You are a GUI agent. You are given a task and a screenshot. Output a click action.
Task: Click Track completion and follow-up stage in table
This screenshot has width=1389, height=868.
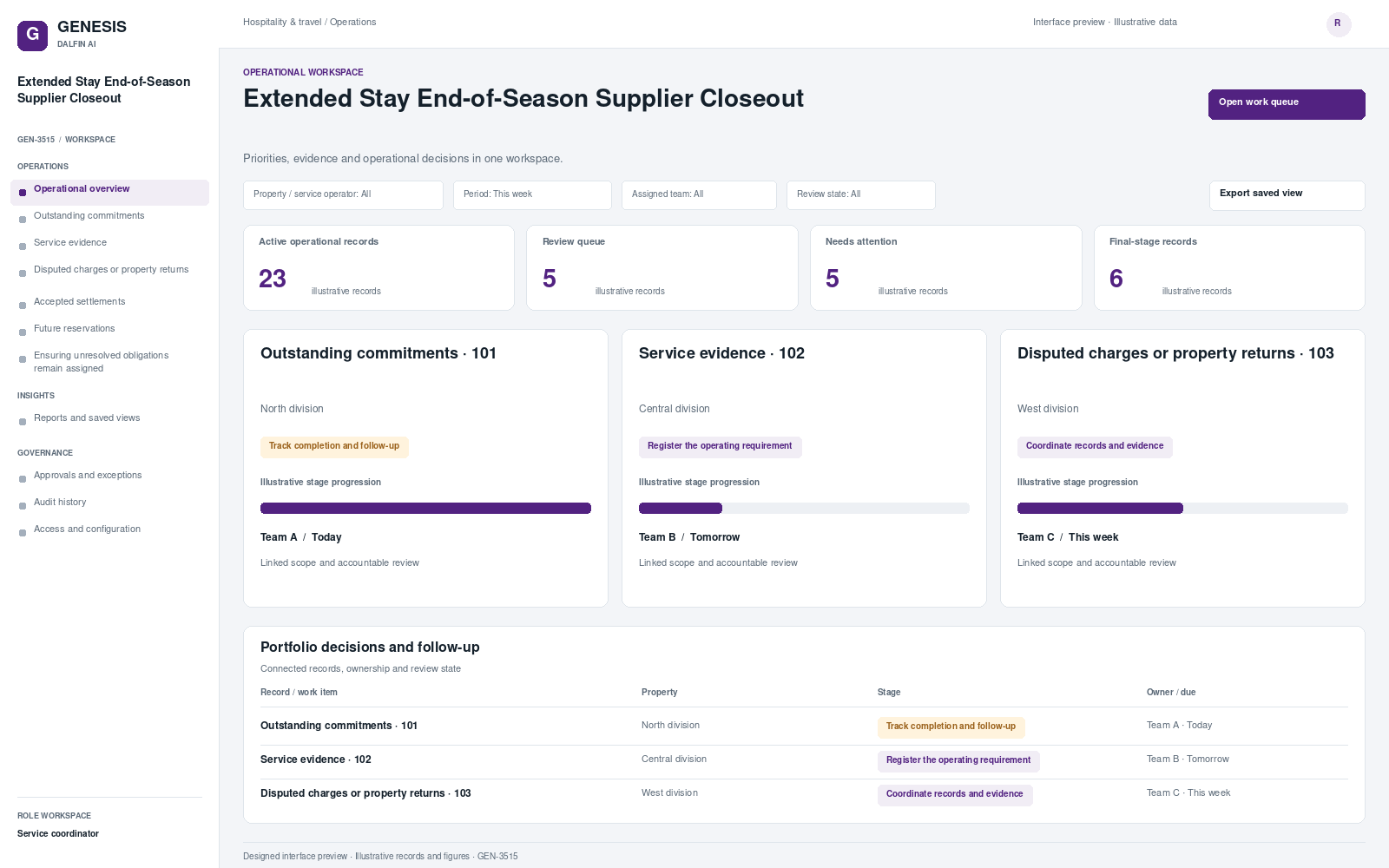coord(951,727)
